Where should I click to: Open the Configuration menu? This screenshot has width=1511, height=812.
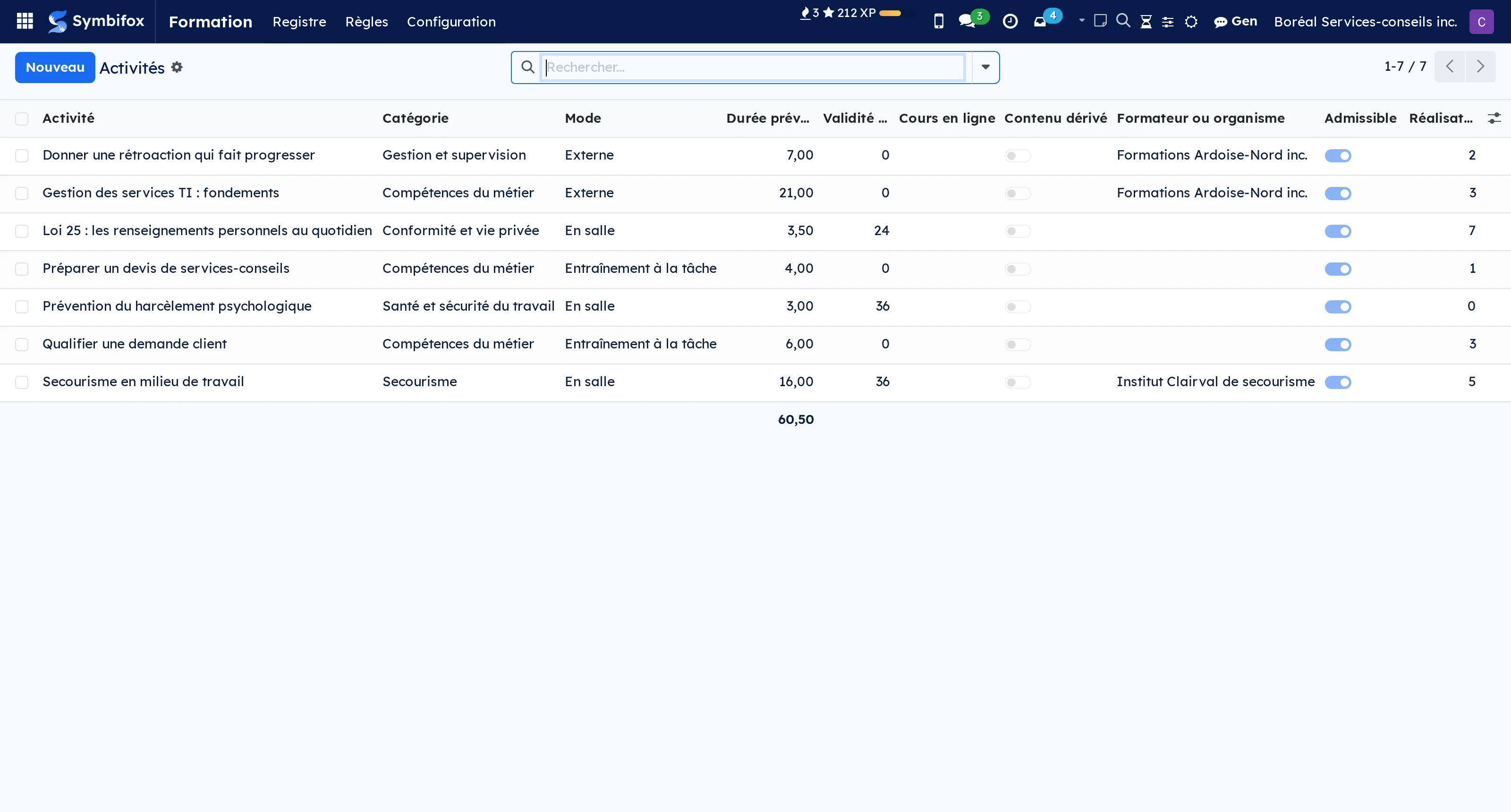[451, 22]
